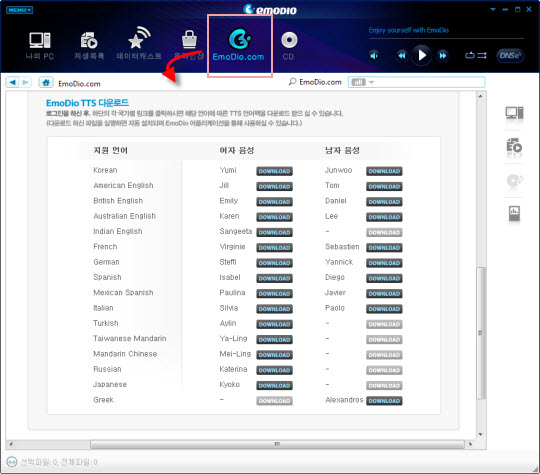The width and height of the screenshot is (540, 474).
Task: Click the 'Enjoy yourself with EmoDio' track title
Action: tap(408, 30)
